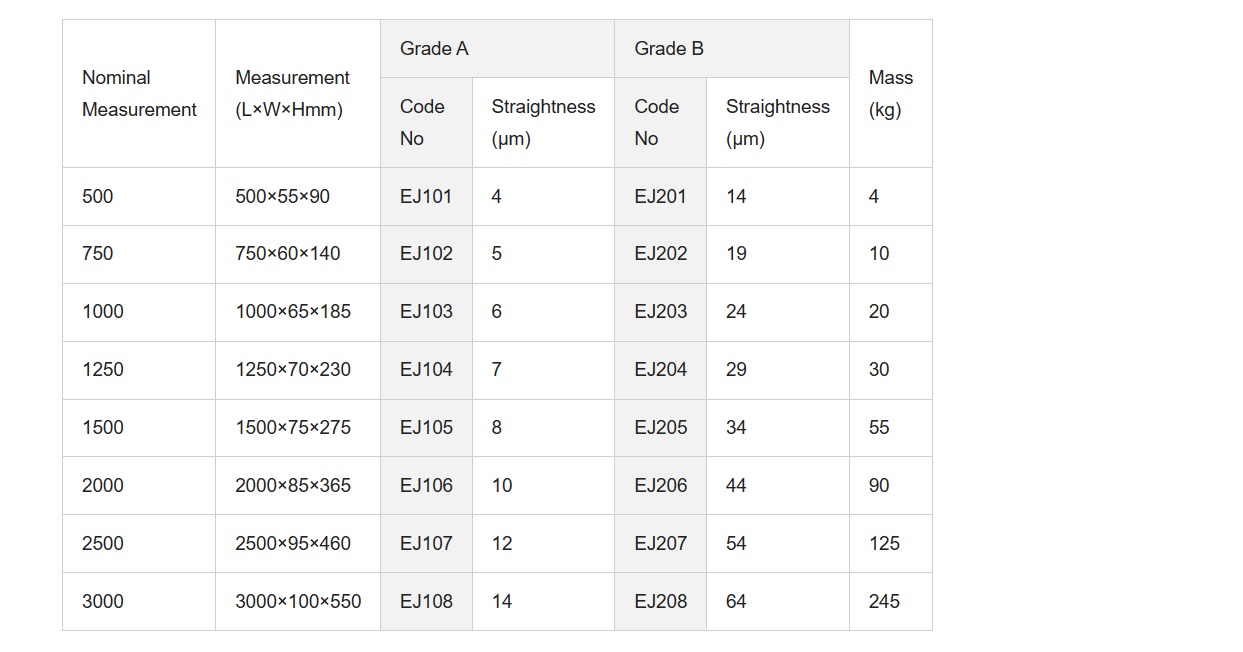Select the EJ107 Grade A code
Screen dimensions: 1243x652
coord(426,544)
